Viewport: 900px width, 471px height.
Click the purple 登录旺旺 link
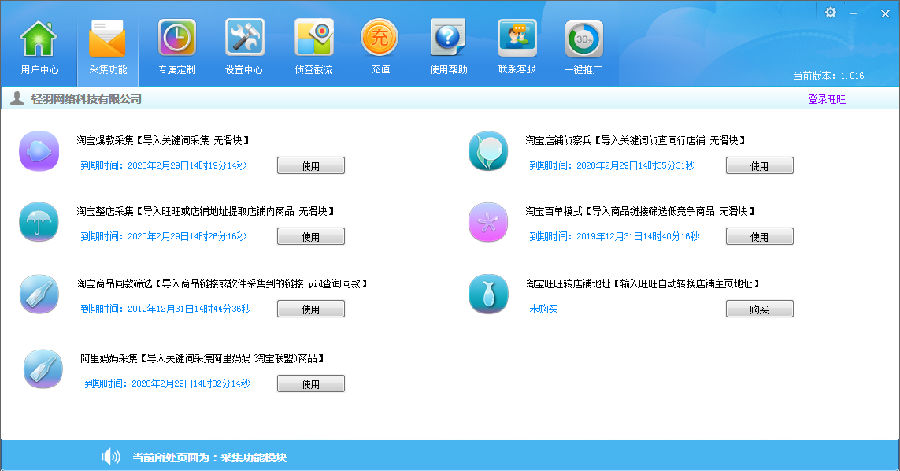(x=827, y=99)
